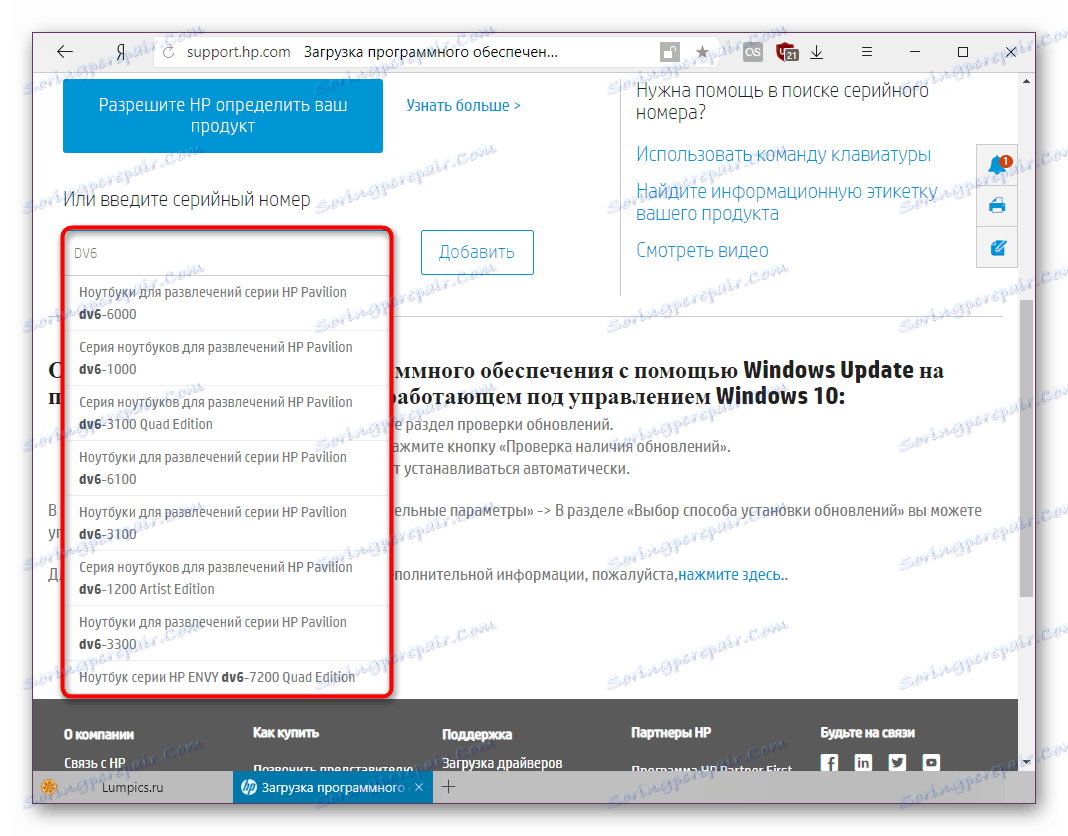Open the Yandex browser hamburger menu
Image resolution: width=1068 pixels, height=836 pixels.
[866, 51]
